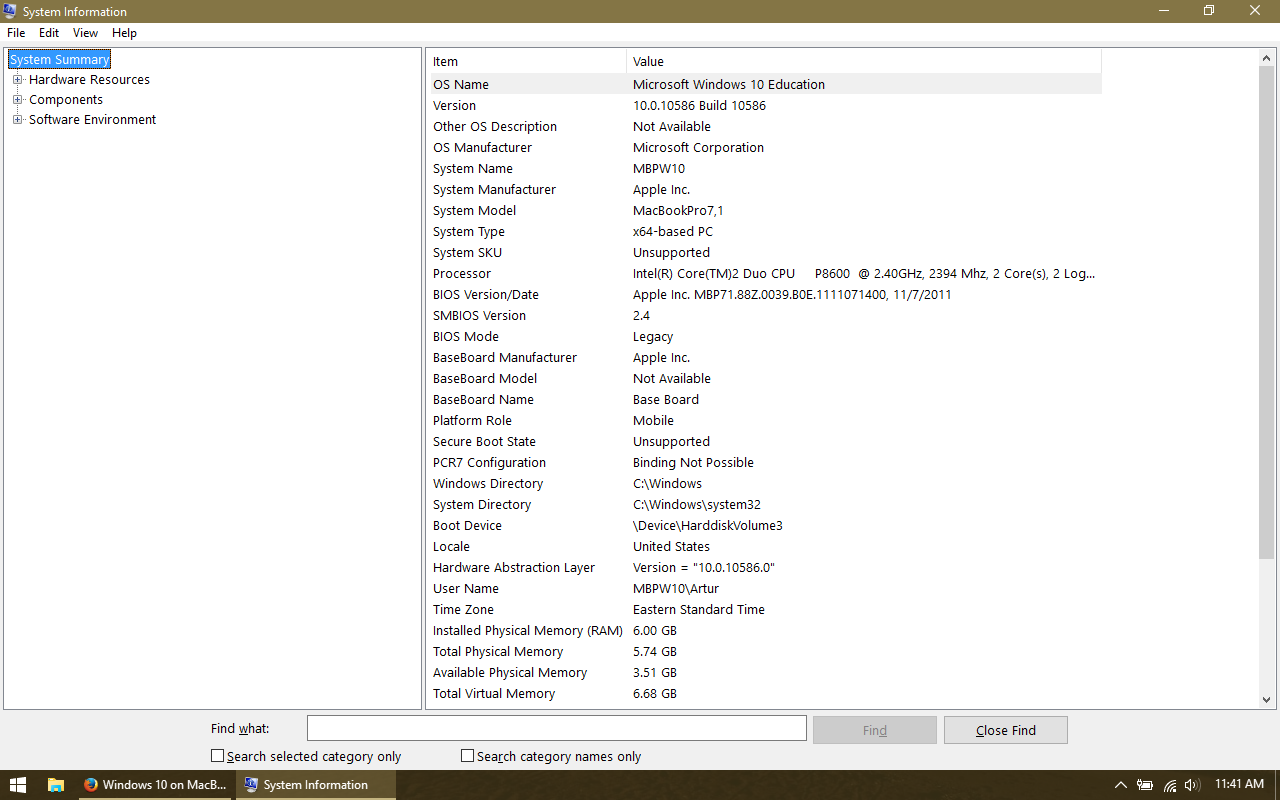1280x800 pixels.
Task: Sort by the Value column header
Action: 864,62
